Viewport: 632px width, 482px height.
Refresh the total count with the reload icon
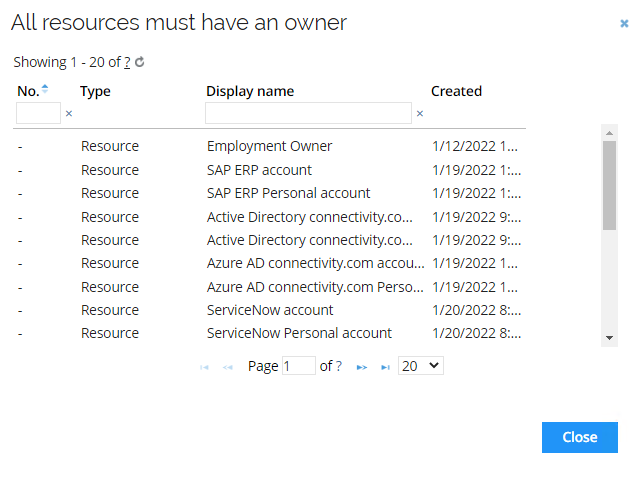click(139, 62)
